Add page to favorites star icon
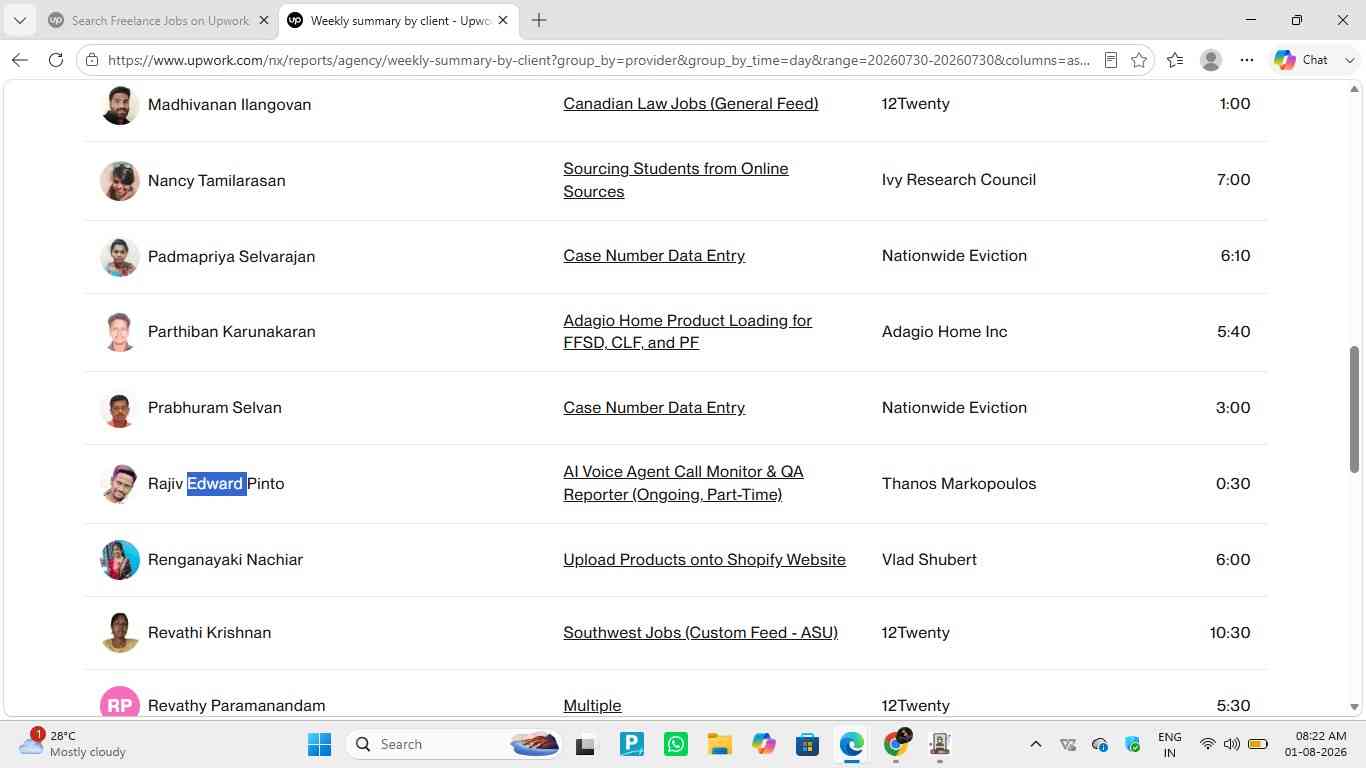 [x=1139, y=60]
